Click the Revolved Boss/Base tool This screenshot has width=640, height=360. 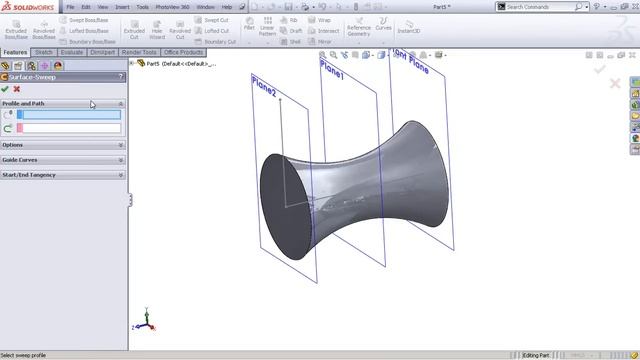coord(44,30)
